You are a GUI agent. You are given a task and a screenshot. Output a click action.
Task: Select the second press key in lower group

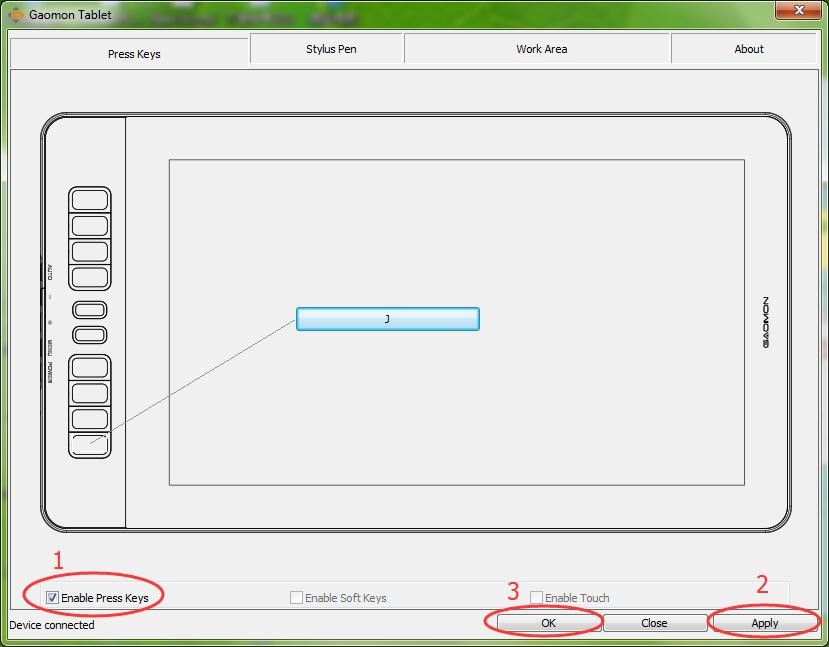90,393
